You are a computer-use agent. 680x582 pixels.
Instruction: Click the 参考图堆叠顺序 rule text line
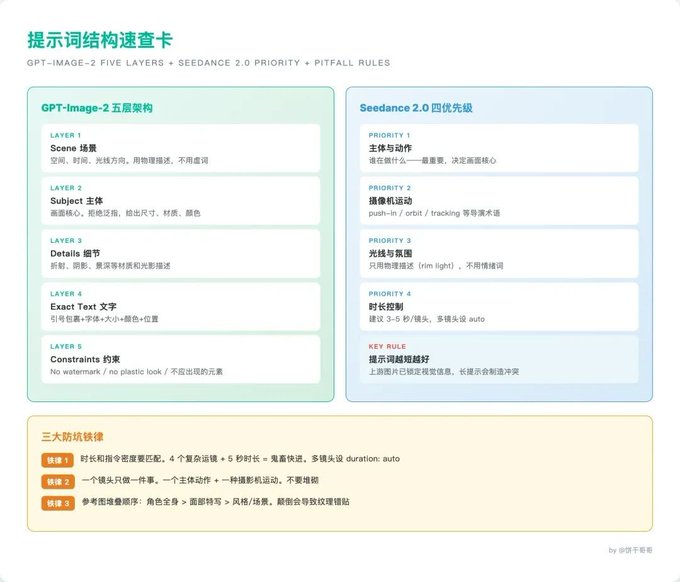[216, 502]
